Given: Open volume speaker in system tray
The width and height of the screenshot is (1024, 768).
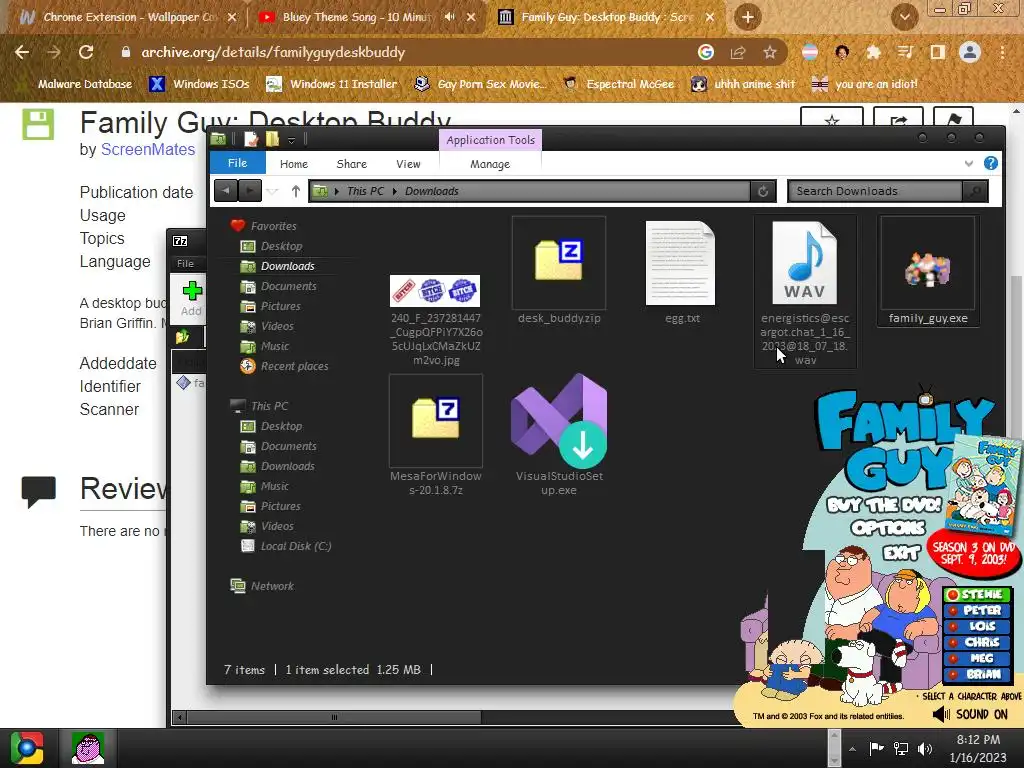Looking at the screenshot, I should (x=925, y=748).
